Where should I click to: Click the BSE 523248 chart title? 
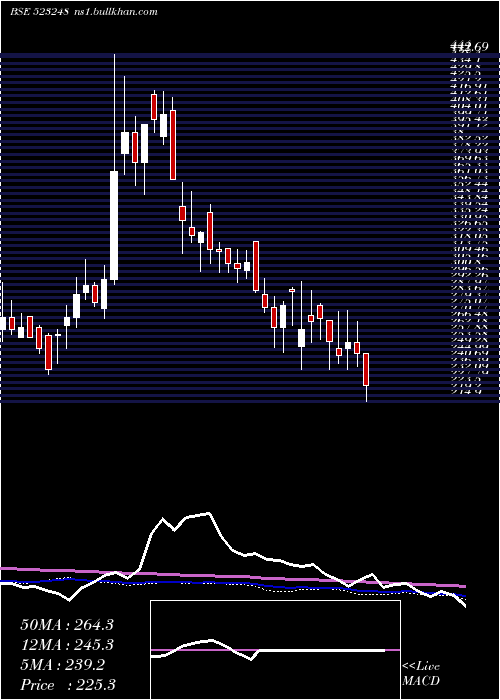[x=39, y=12]
